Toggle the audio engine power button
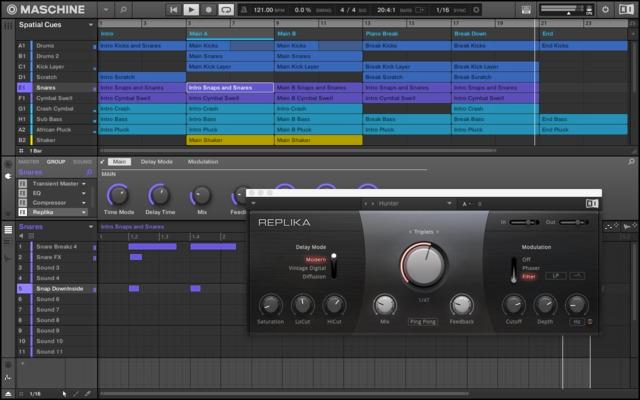 coord(605,9)
